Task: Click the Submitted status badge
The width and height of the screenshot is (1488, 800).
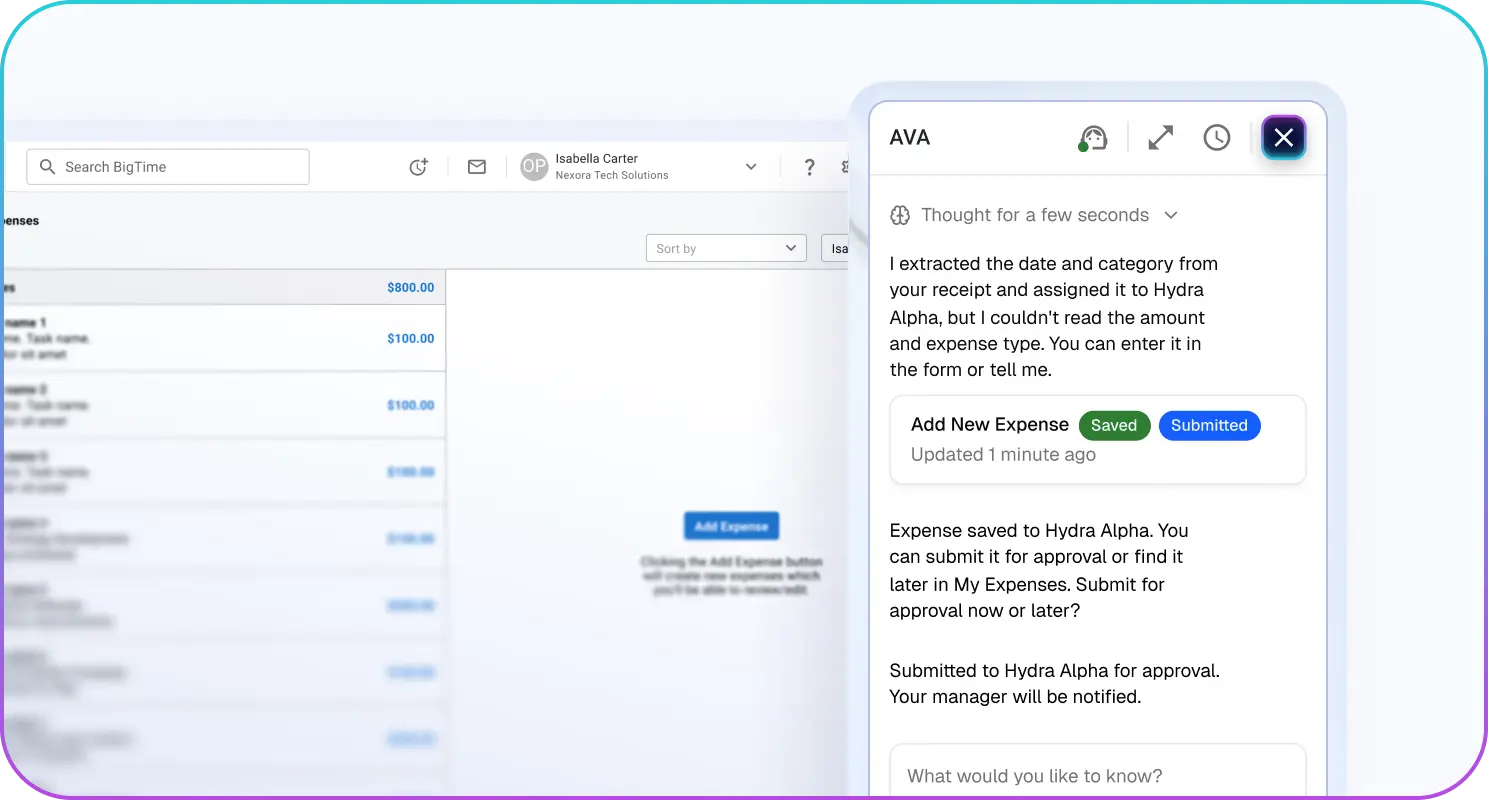Action: click(1209, 425)
